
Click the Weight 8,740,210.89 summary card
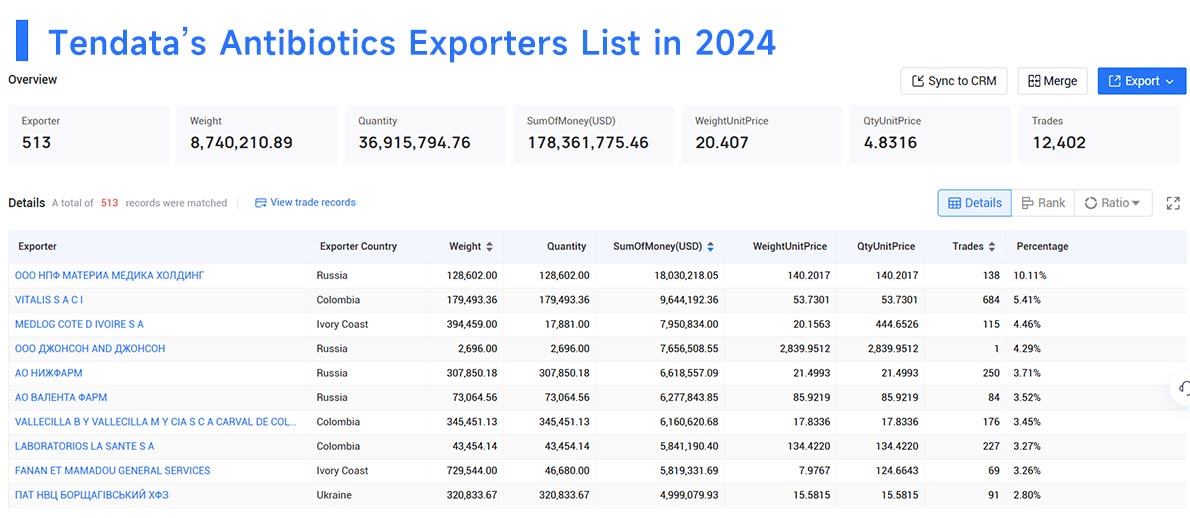pos(257,134)
